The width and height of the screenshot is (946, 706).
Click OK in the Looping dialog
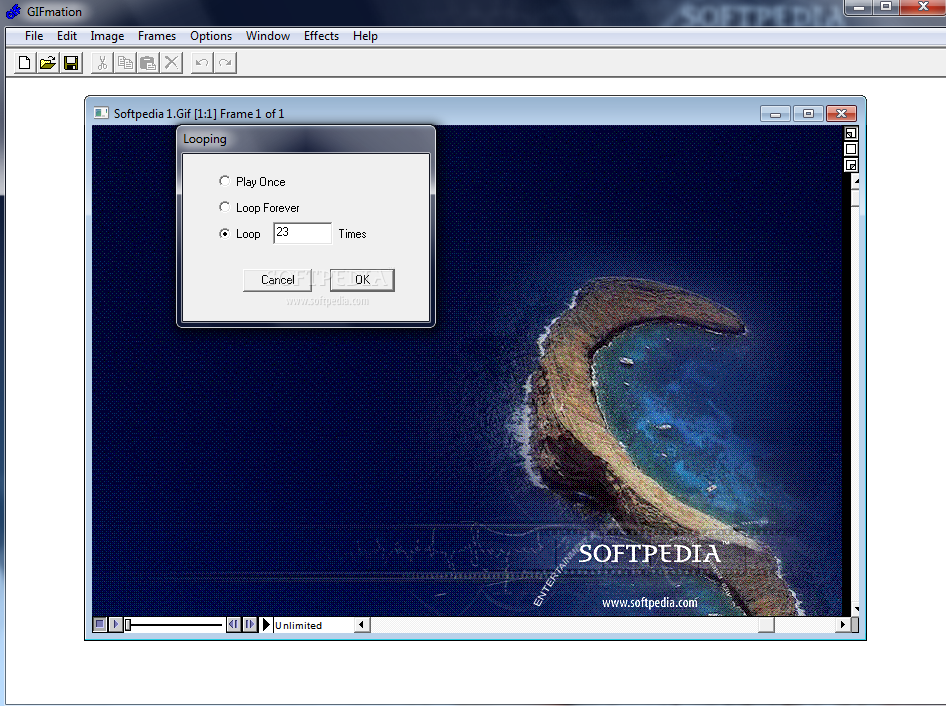(362, 280)
